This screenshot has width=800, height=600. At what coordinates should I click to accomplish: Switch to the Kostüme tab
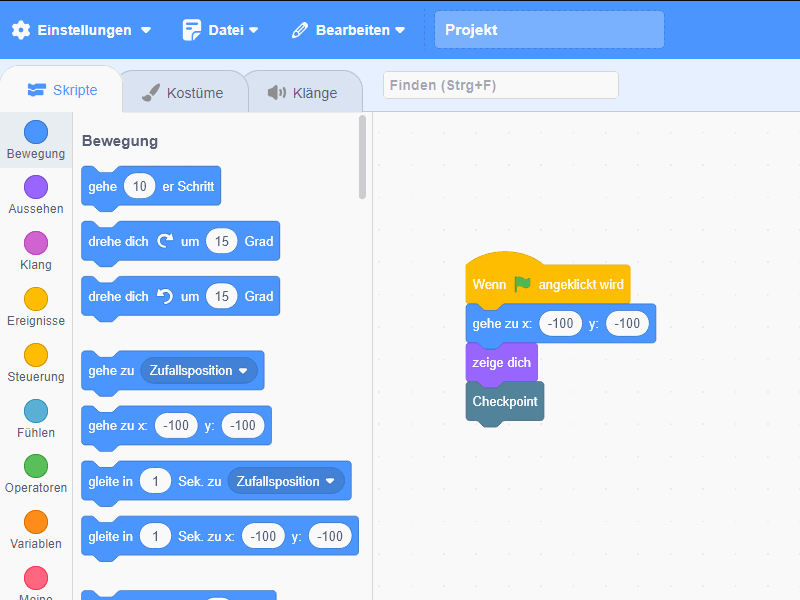coord(185,93)
